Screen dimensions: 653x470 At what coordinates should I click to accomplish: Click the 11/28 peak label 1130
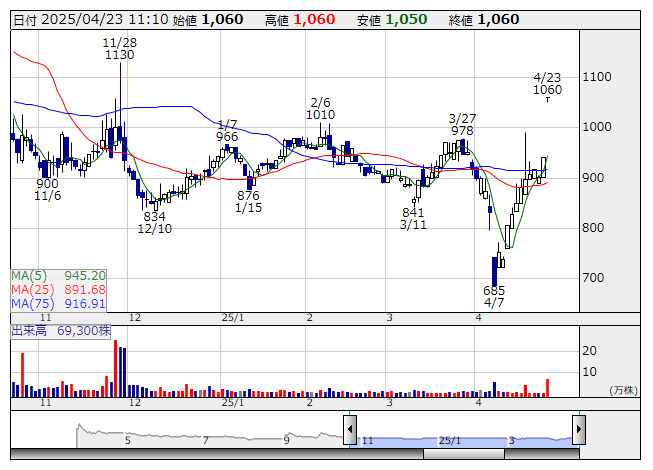[x=119, y=55]
